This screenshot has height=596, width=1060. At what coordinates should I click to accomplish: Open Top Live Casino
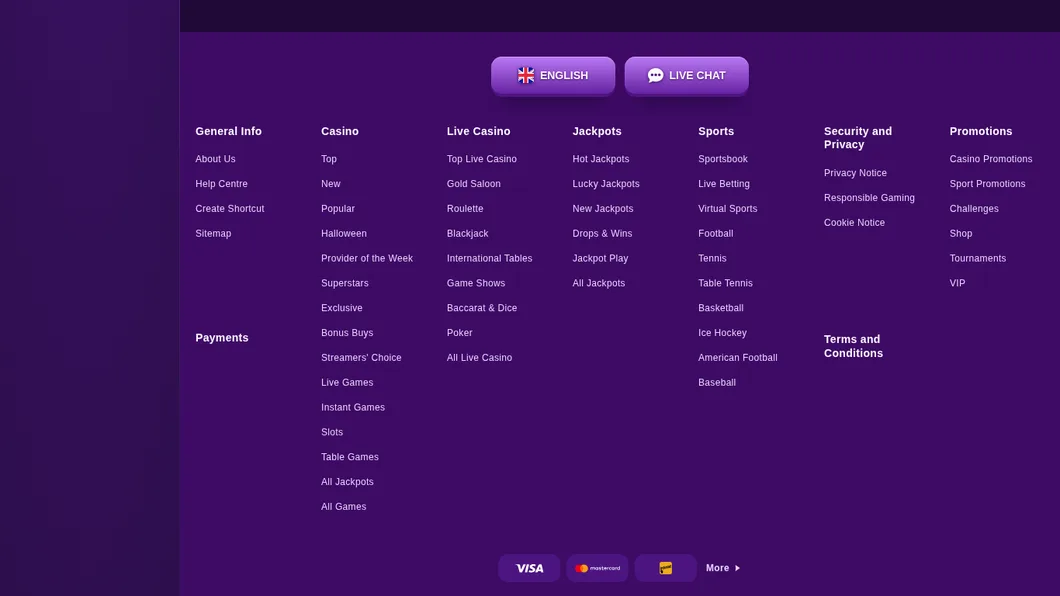[481, 159]
